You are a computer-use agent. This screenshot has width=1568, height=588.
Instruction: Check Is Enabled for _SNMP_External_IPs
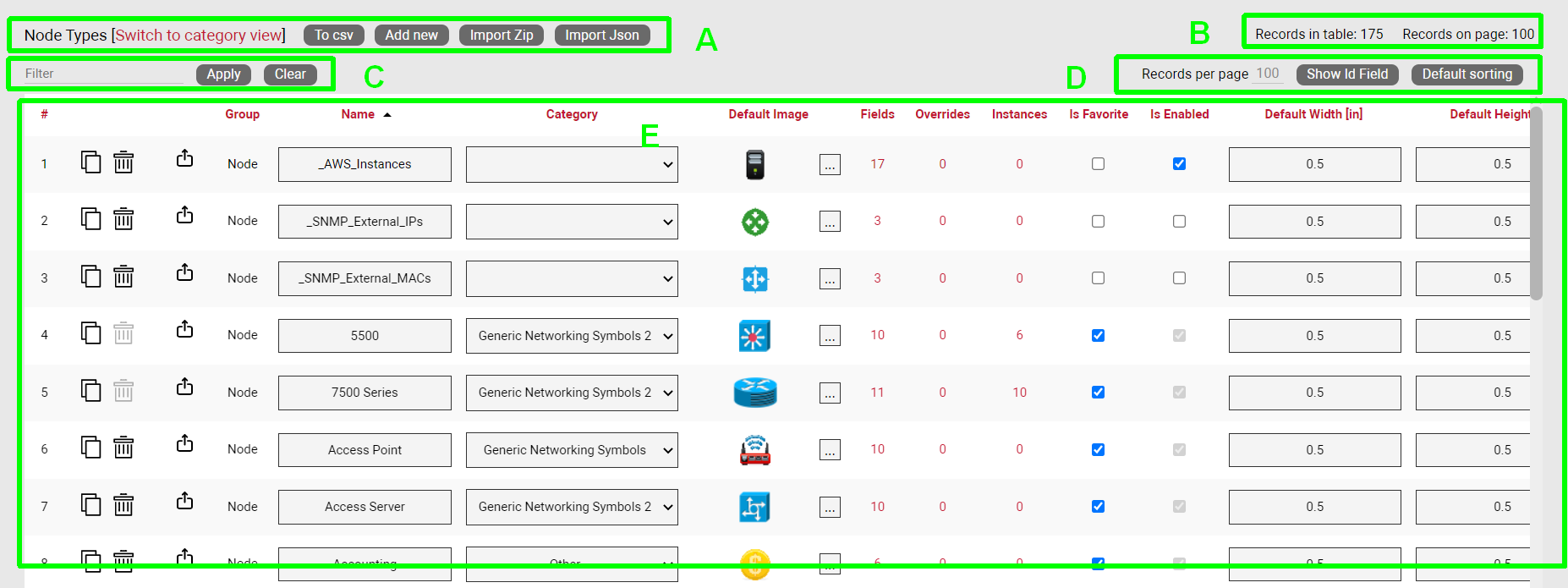pos(1179,222)
